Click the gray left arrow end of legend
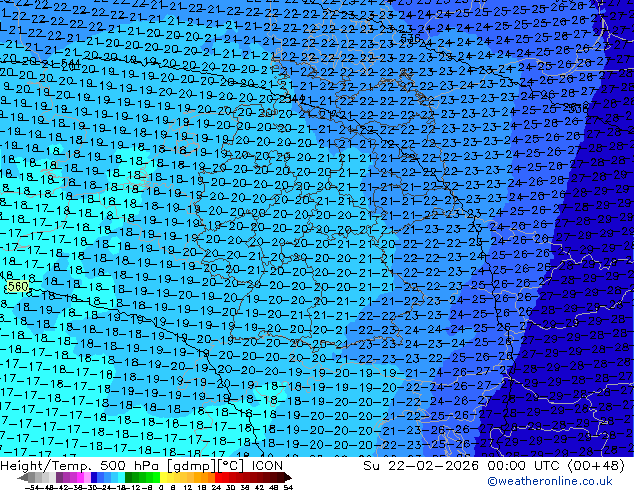Viewport: 634px width, 490px height. click(x=23, y=477)
